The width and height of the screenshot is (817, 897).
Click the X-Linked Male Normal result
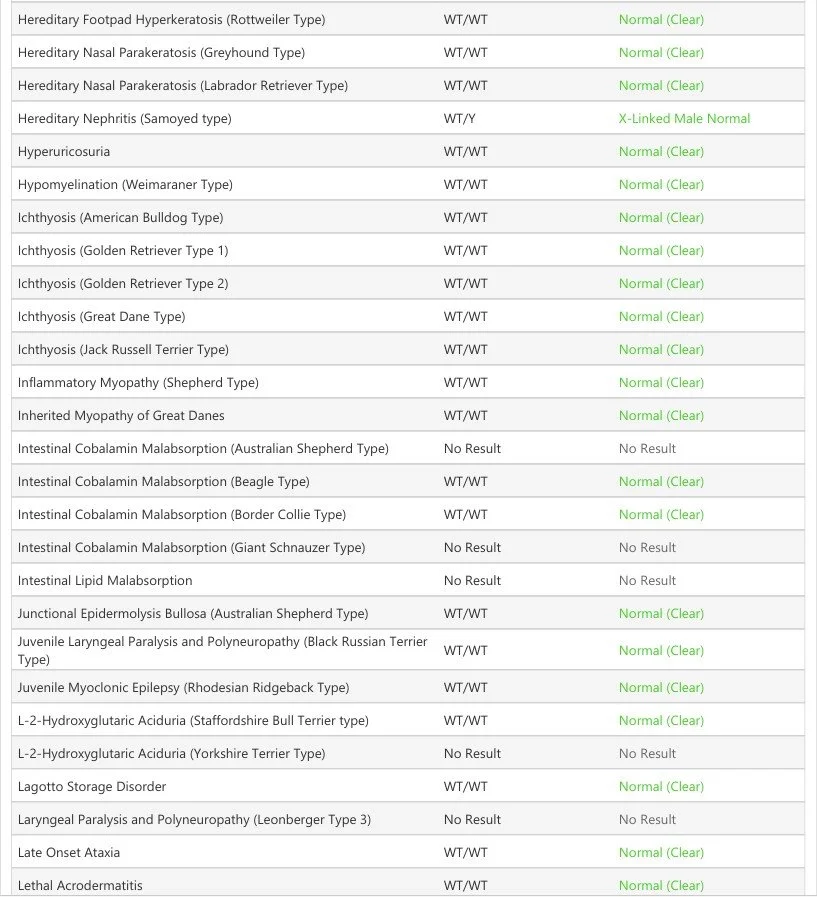pyautogui.click(x=684, y=118)
